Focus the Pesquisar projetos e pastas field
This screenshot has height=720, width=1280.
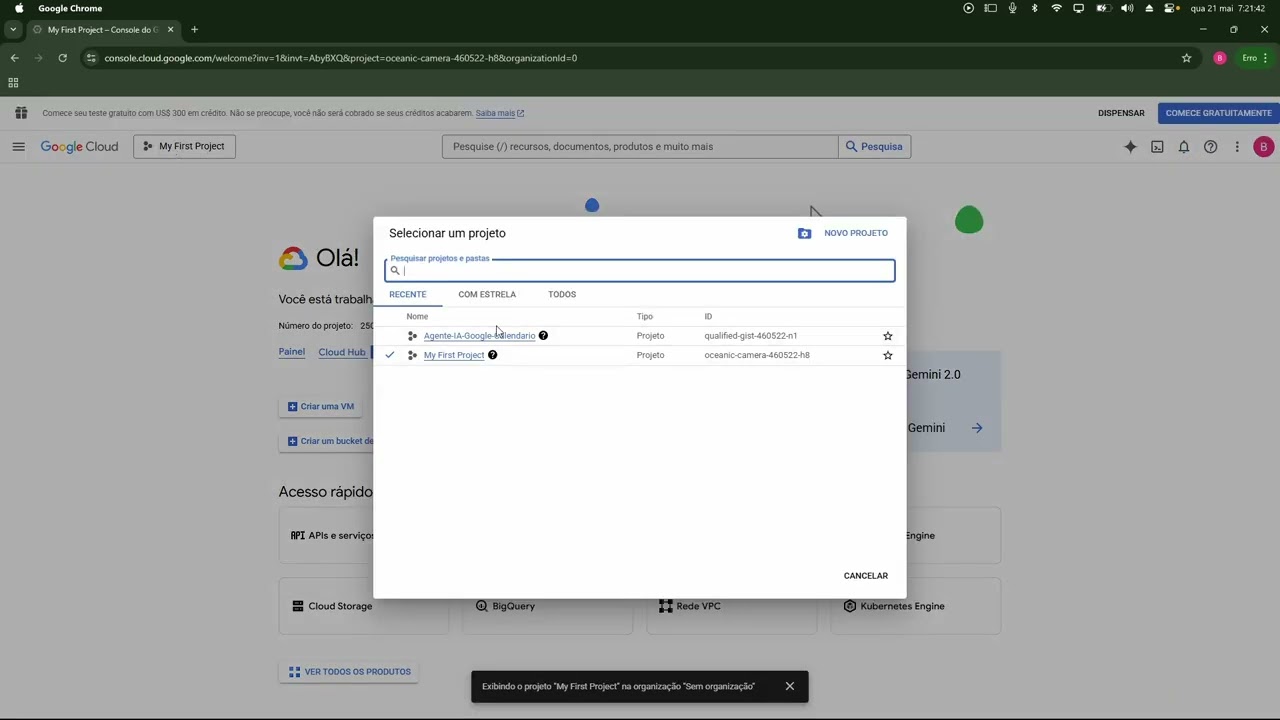pos(640,270)
